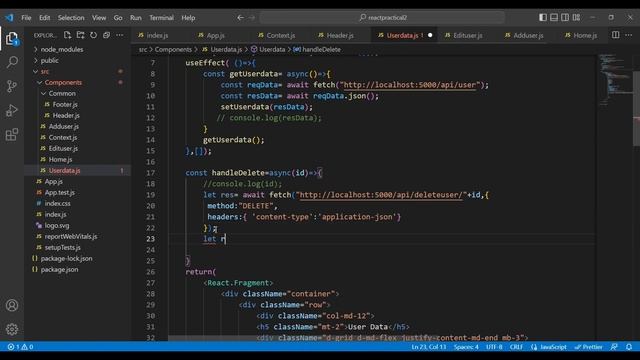Click the unsaved dot on Userdata.js tab
640x360 pixels.
point(430,36)
